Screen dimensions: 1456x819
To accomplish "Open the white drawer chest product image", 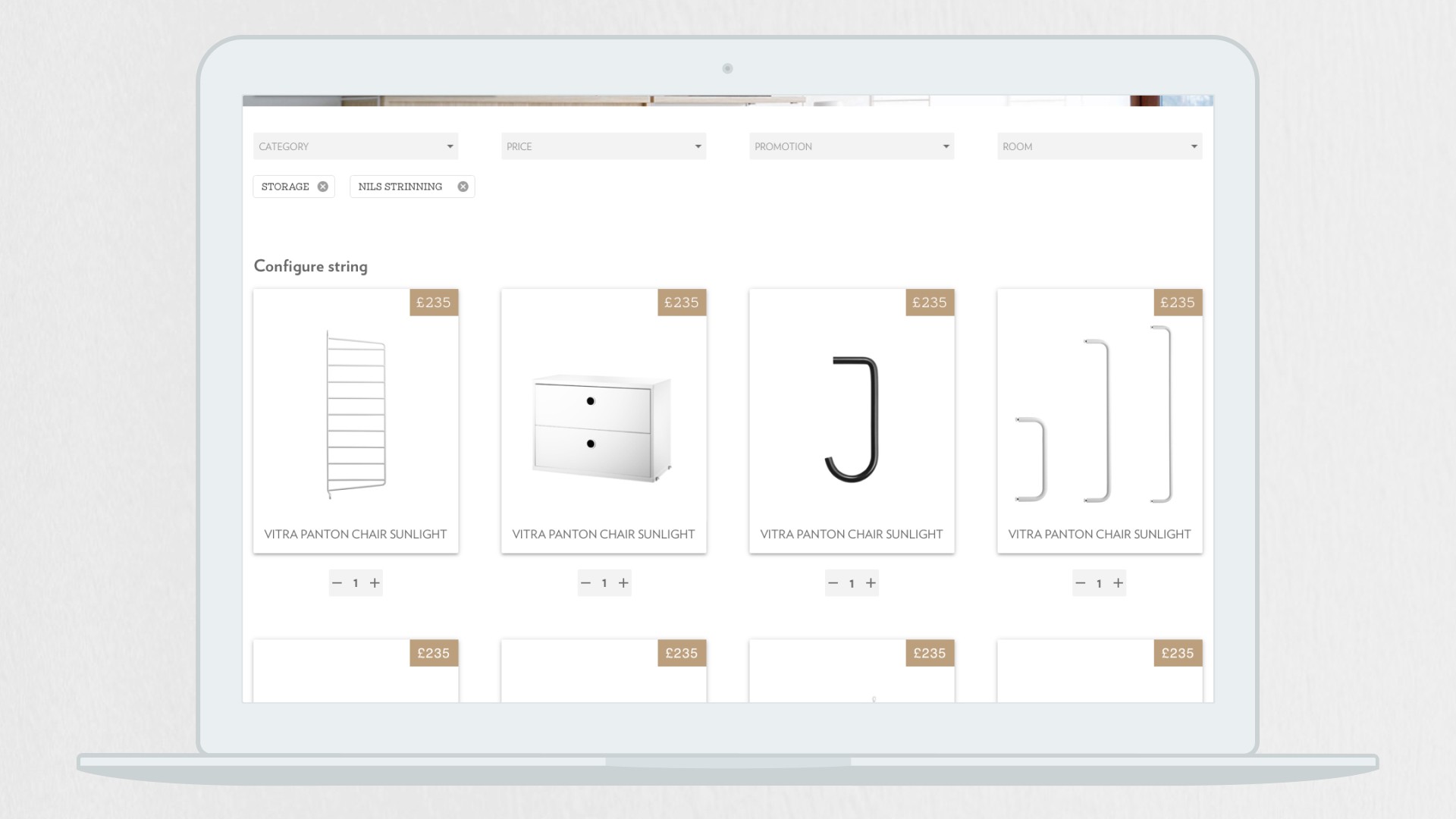I will [x=603, y=428].
